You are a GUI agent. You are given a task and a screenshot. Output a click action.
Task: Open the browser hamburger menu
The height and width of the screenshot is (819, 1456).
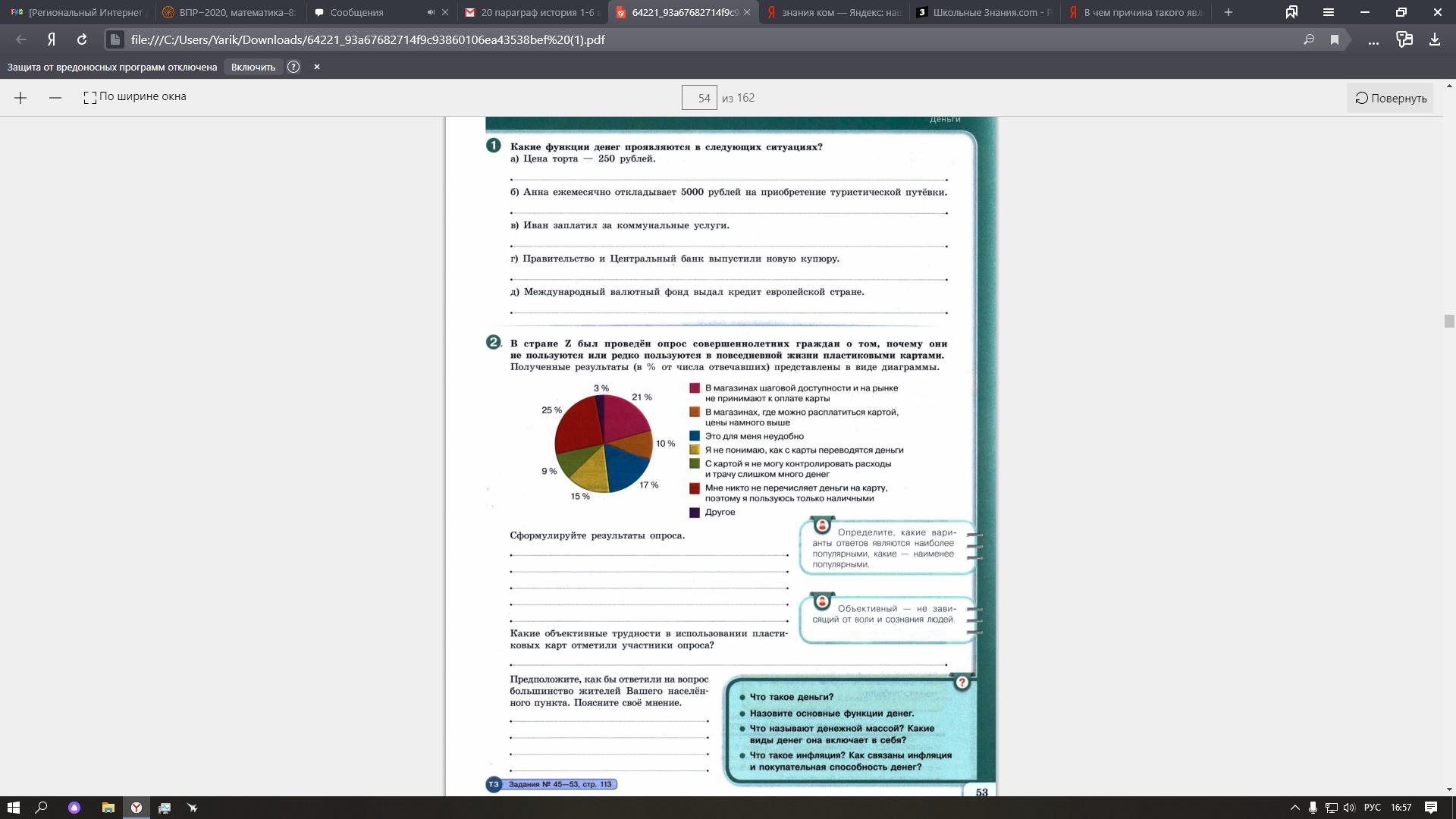click(1329, 12)
